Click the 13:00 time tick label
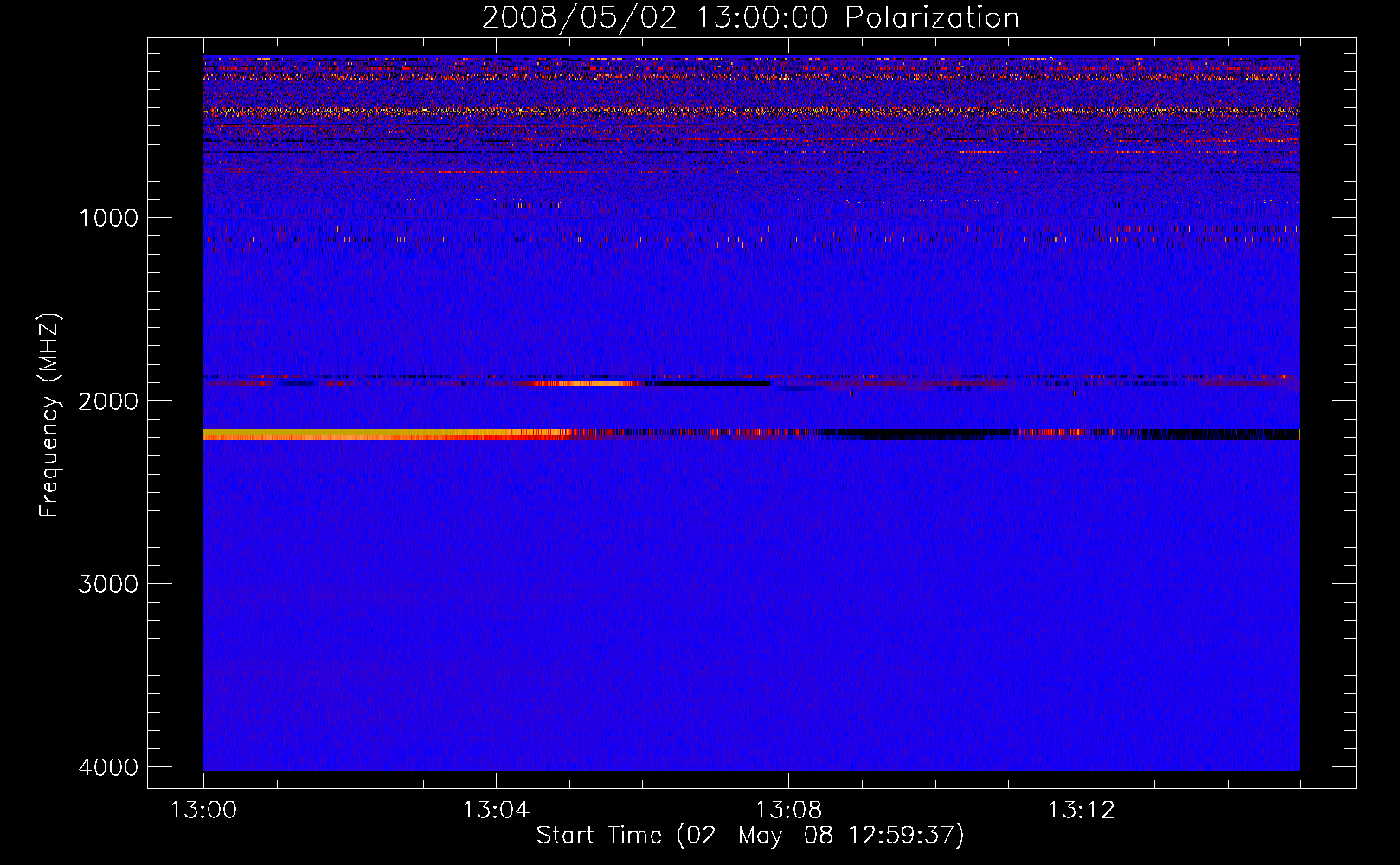Viewport: 1400px width, 865px height. tap(203, 811)
